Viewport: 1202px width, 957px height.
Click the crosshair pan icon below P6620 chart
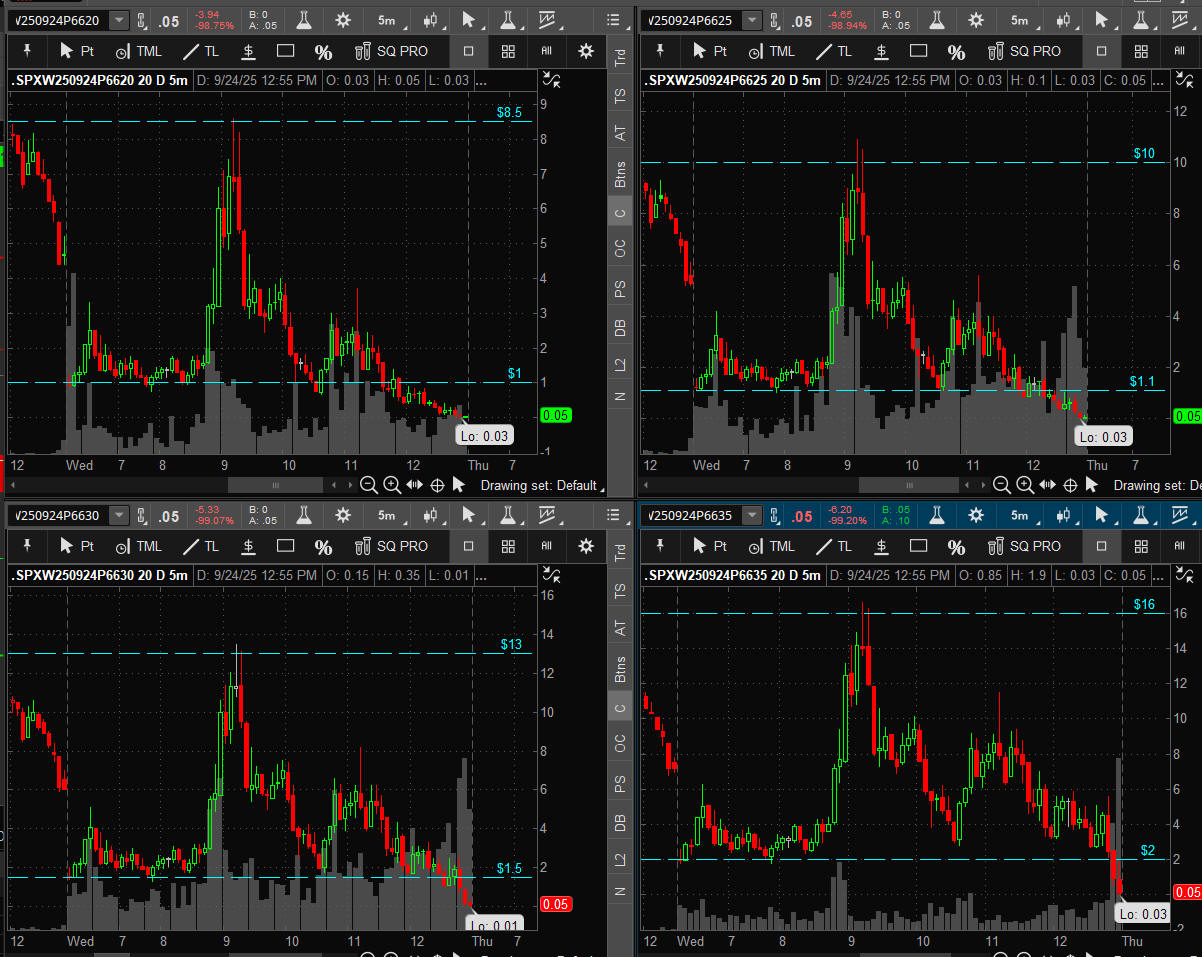coord(437,485)
